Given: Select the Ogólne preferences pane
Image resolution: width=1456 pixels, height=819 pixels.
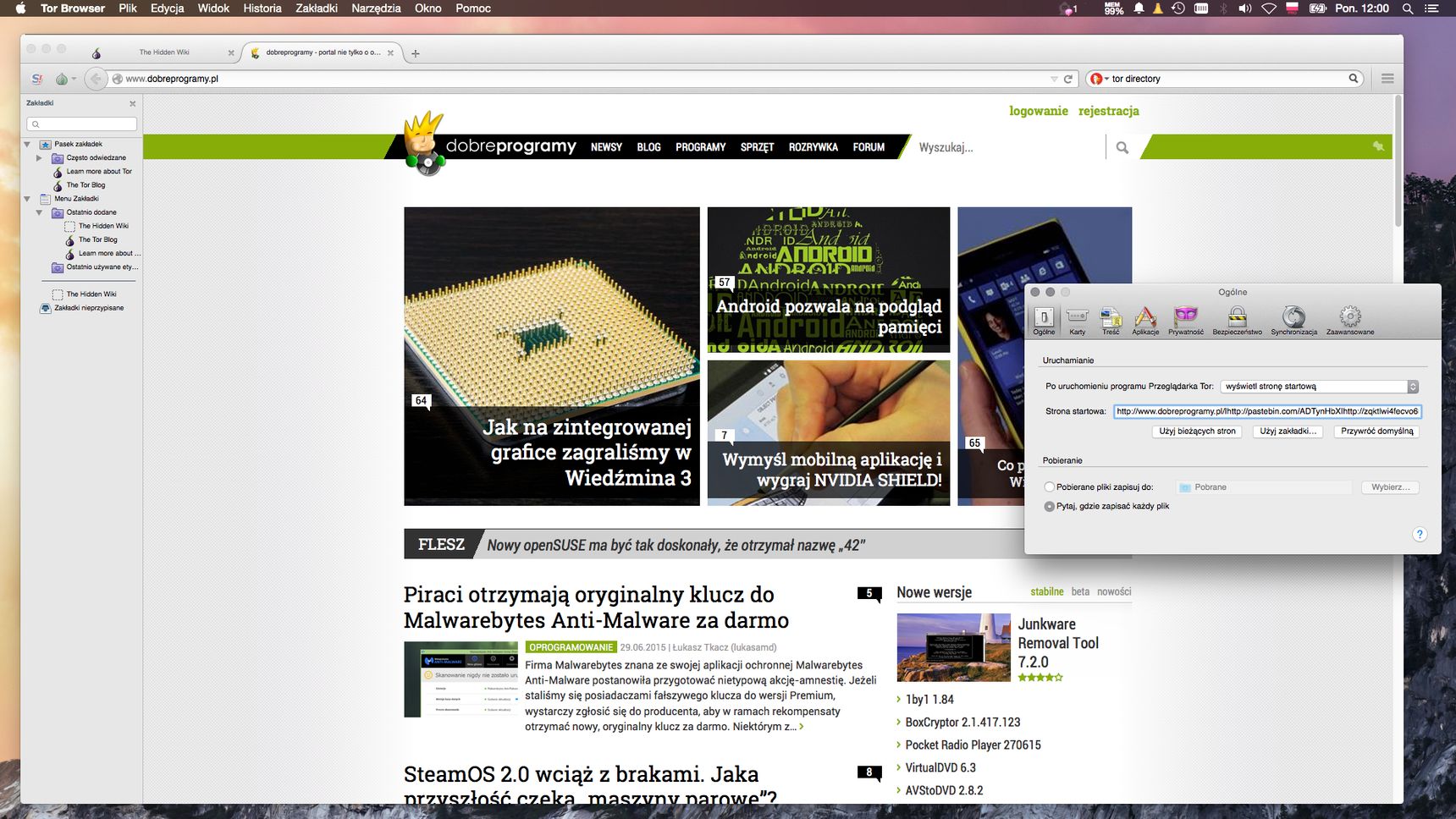Looking at the screenshot, I should (x=1044, y=321).
